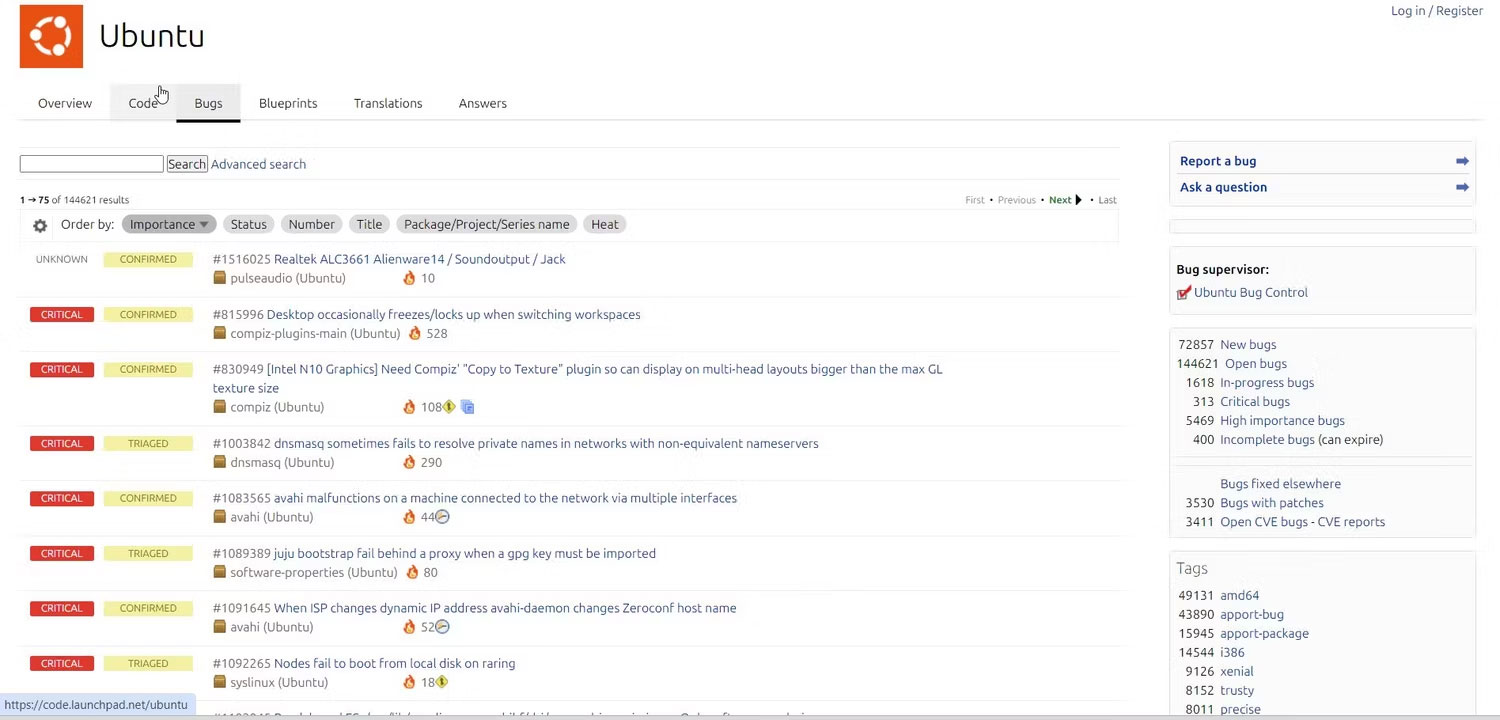Click the milestone icon on bug #1083565

[442, 517]
